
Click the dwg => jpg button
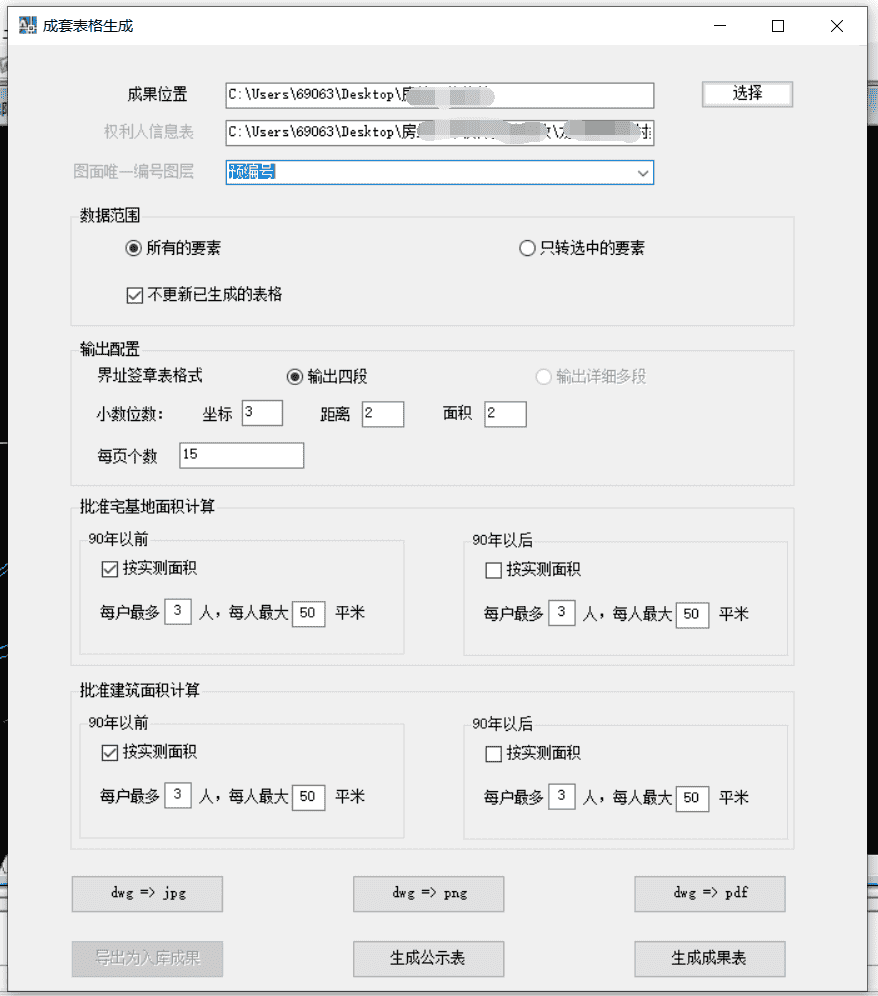point(147,894)
